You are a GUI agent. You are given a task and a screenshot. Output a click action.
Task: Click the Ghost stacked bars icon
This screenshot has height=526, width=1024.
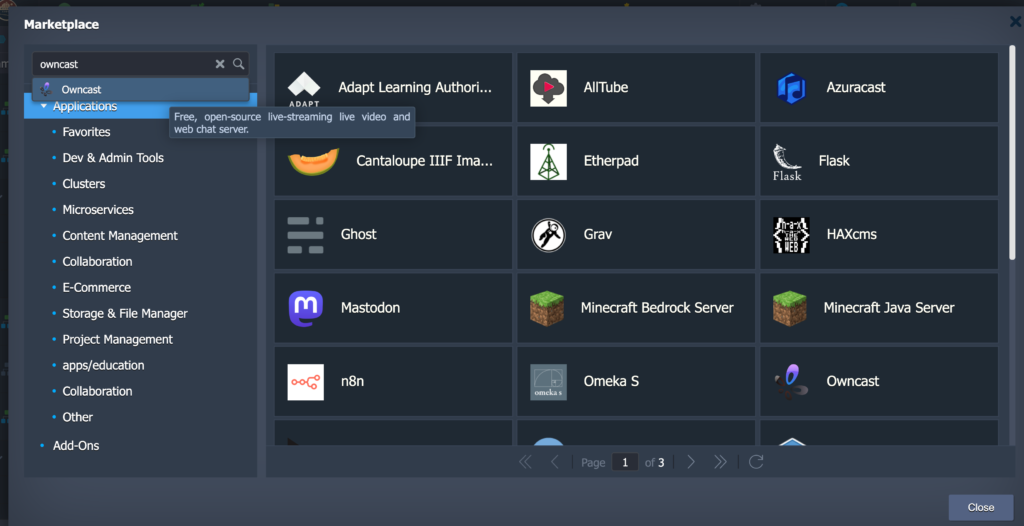click(x=306, y=235)
